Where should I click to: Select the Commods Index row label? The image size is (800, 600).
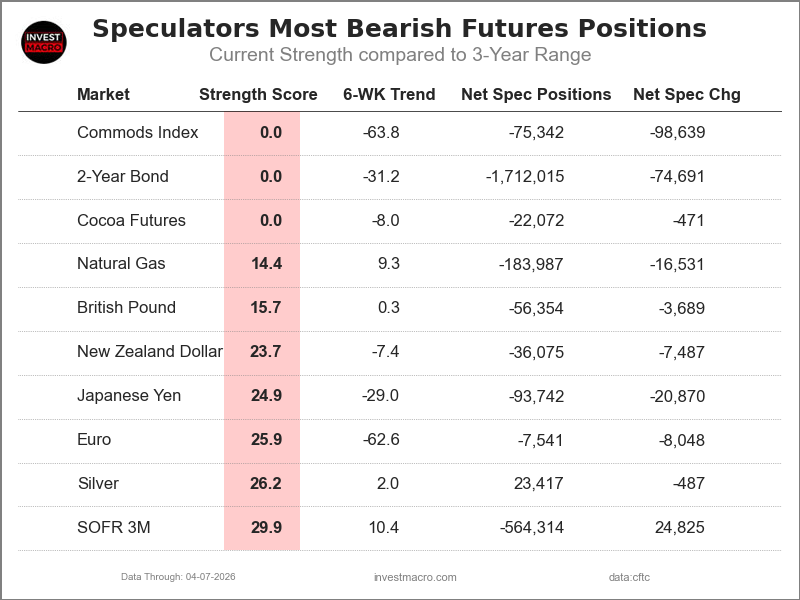point(138,133)
